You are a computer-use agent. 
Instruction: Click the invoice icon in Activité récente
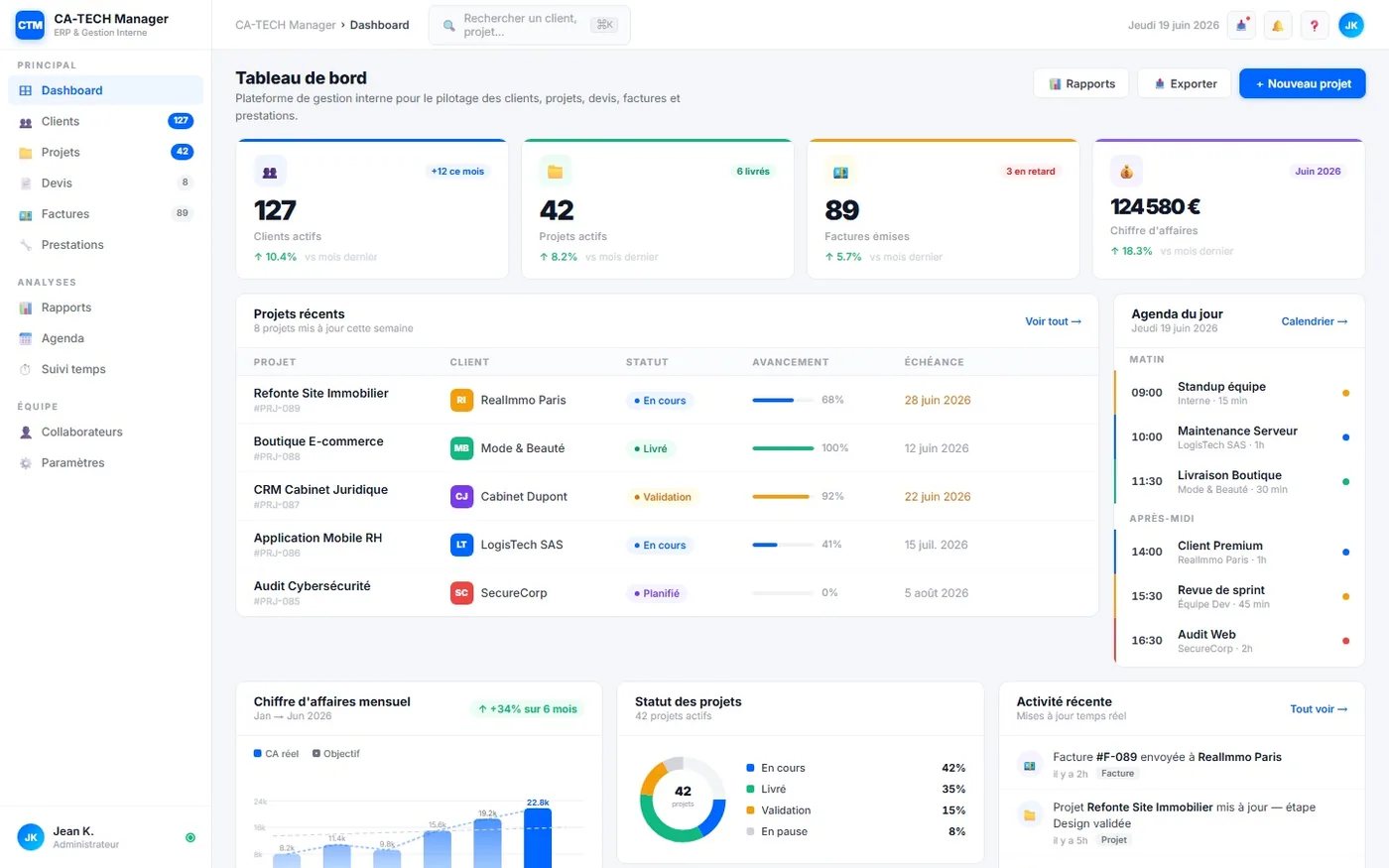[x=1030, y=765]
